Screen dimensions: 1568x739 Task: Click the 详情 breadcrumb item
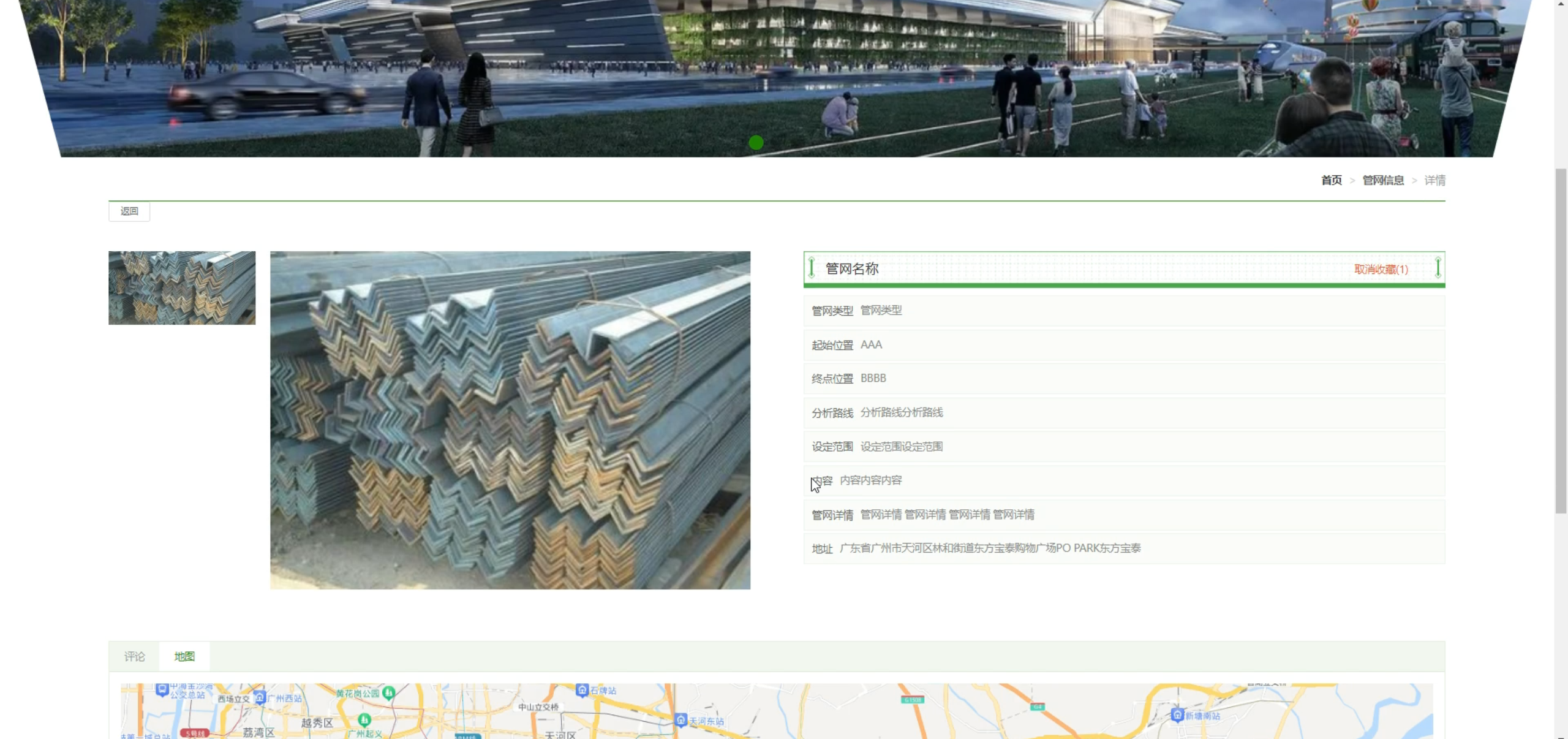[1434, 180]
